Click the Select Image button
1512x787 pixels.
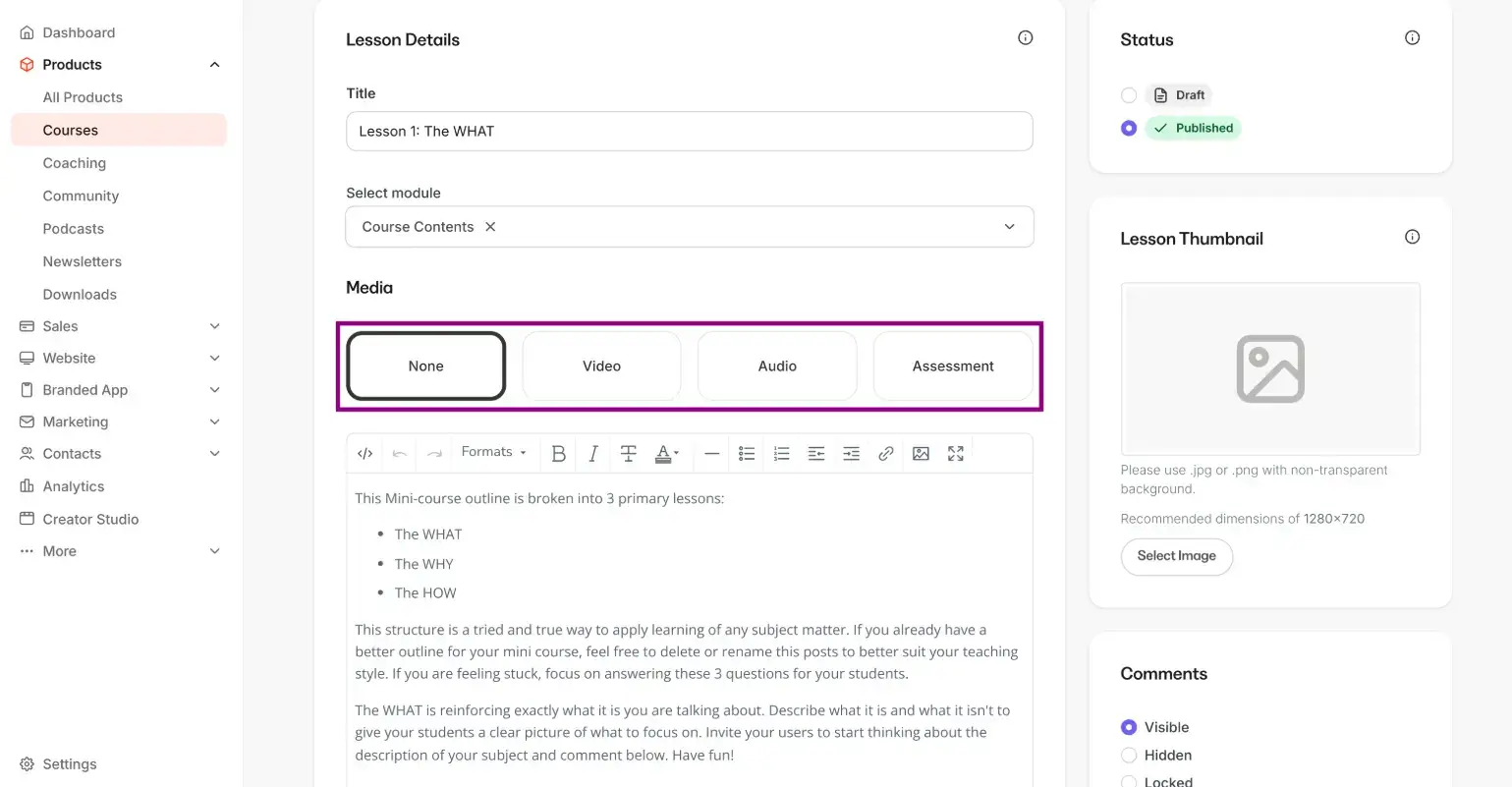1176,556
